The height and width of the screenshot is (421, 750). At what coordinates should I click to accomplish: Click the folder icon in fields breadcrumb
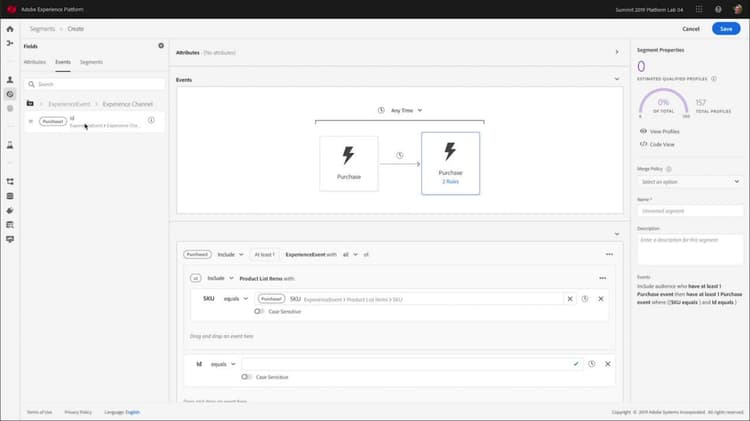30,103
